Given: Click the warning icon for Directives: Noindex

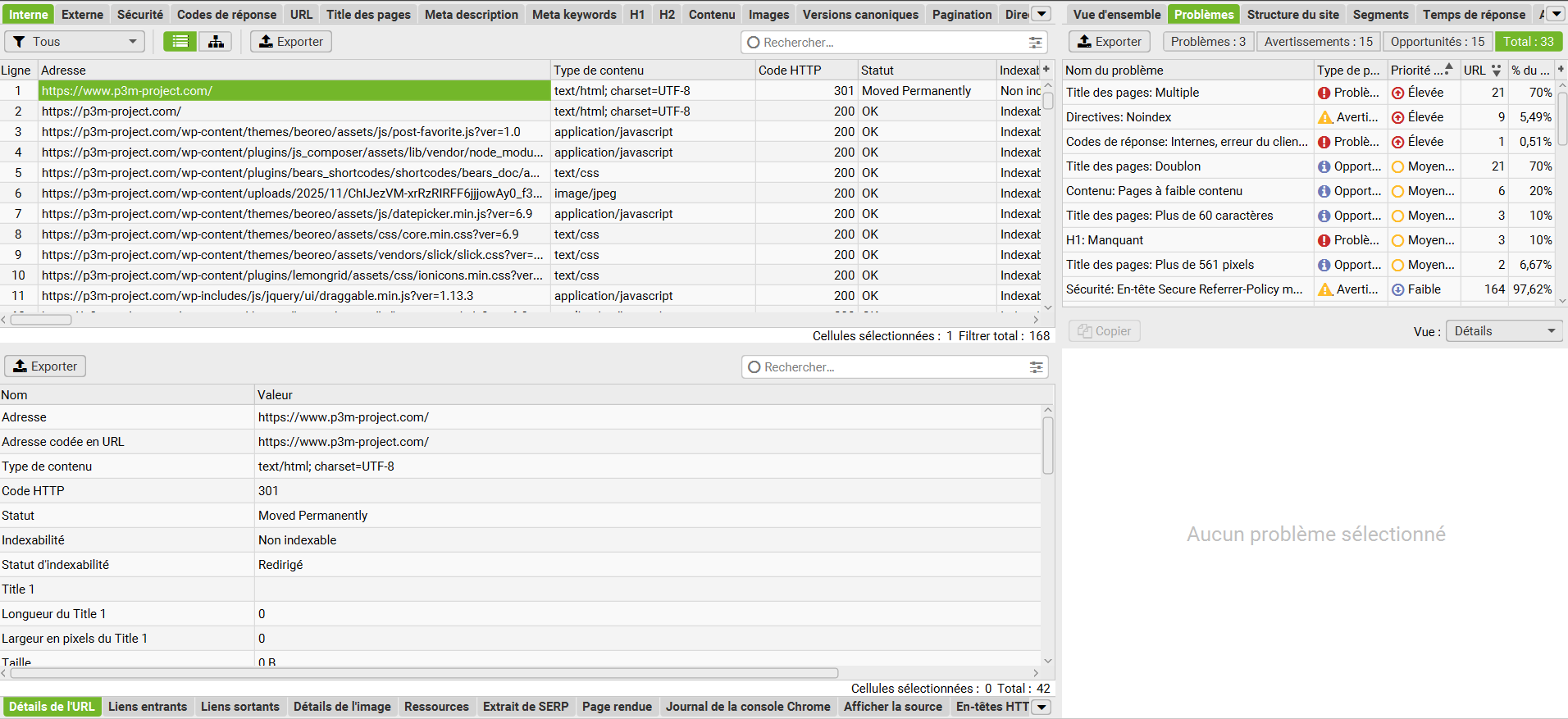Looking at the screenshot, I should [x=1325, y=118].
